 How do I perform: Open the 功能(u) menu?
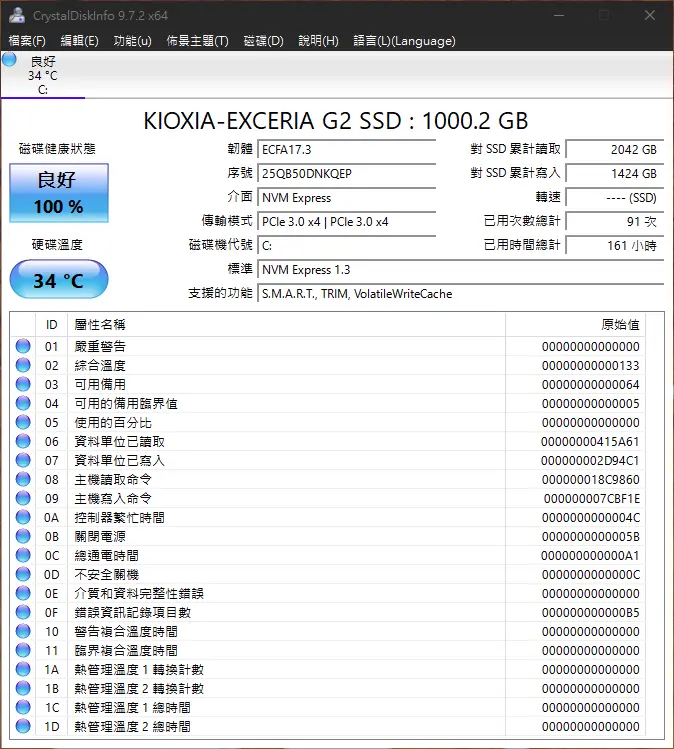(132, 41)
